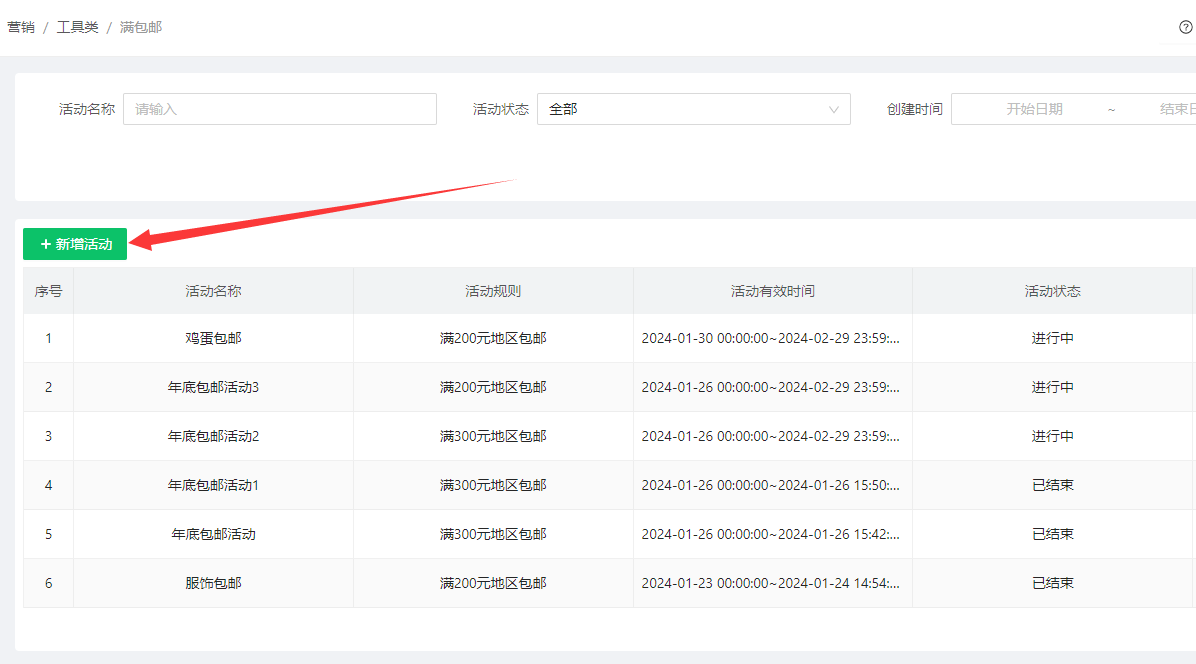Click the 活动有效时间 column header

click(x=772, y=291)
